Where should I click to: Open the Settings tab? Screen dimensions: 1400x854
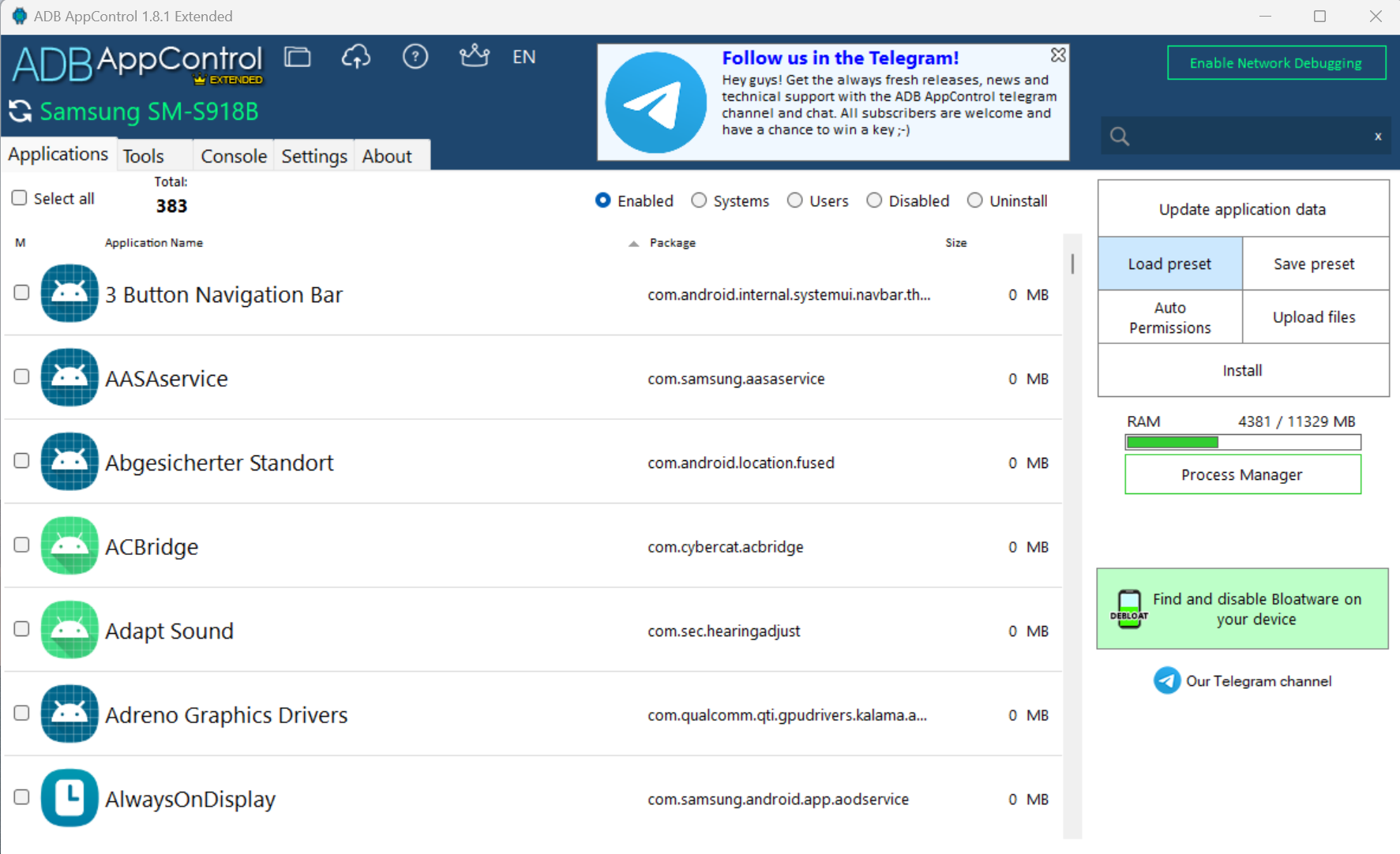point(314,155)
